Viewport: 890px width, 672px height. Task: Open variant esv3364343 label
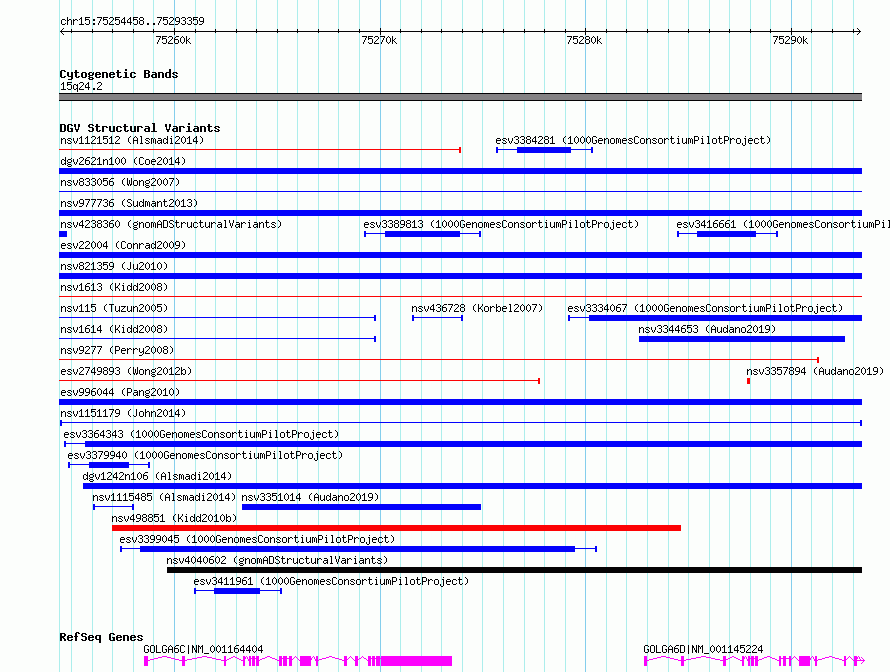tap(201, 434)
